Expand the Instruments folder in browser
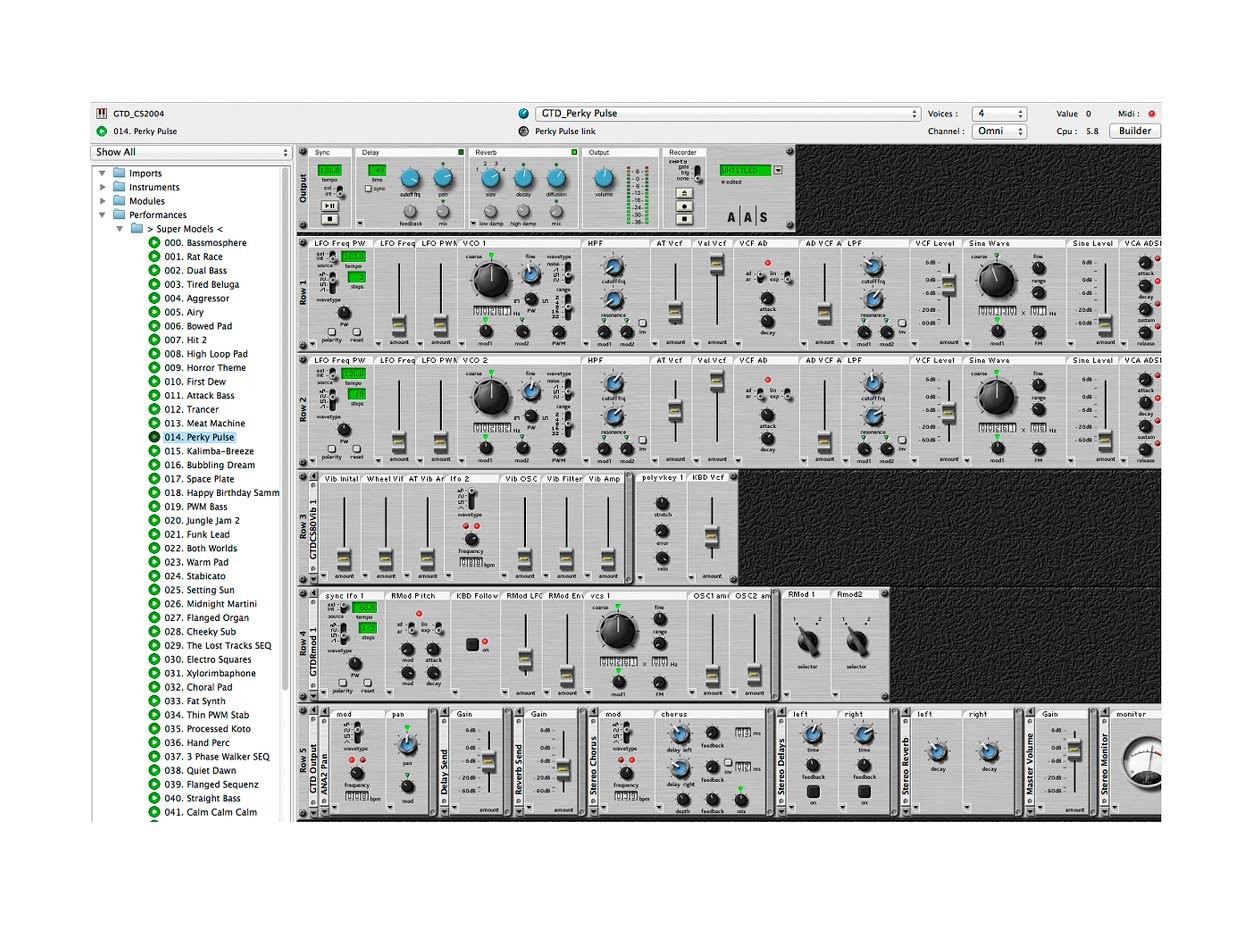 (102, 187)
